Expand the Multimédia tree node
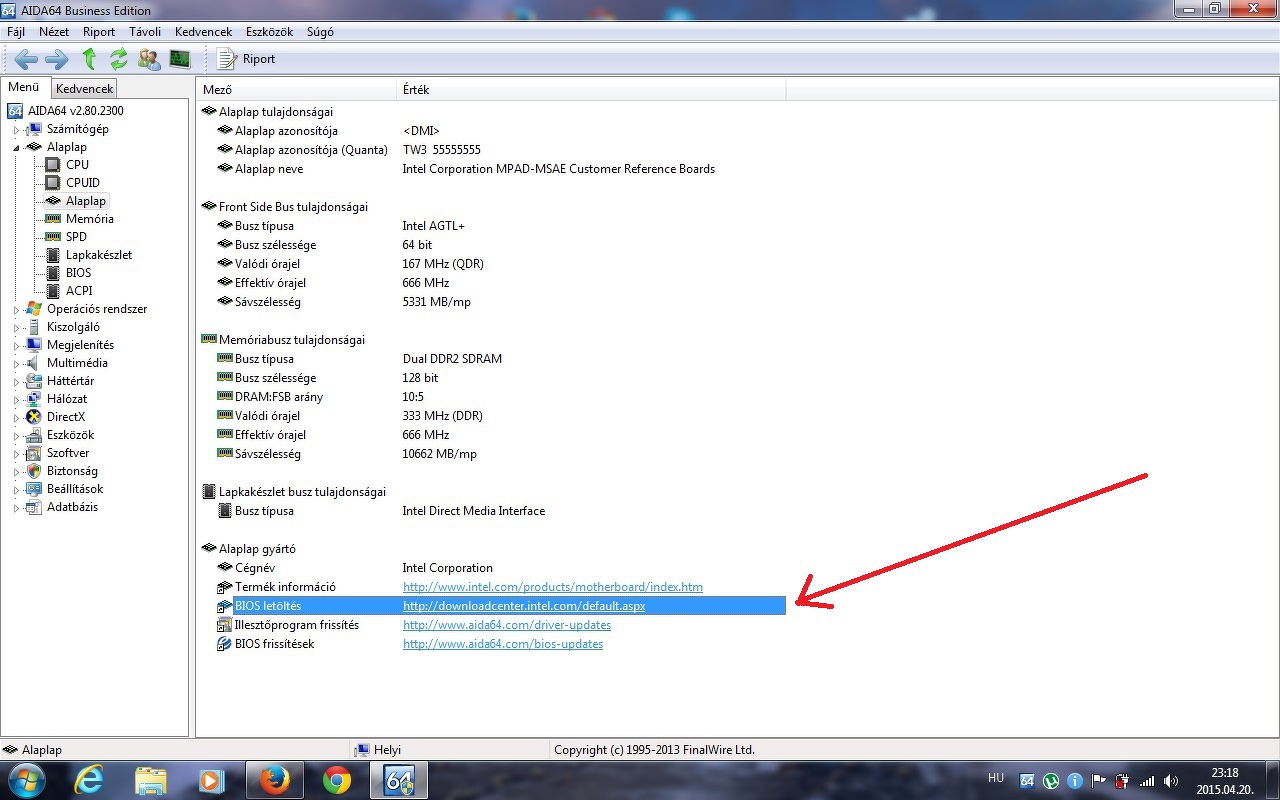1280x800 pixels. click(16, 364)
